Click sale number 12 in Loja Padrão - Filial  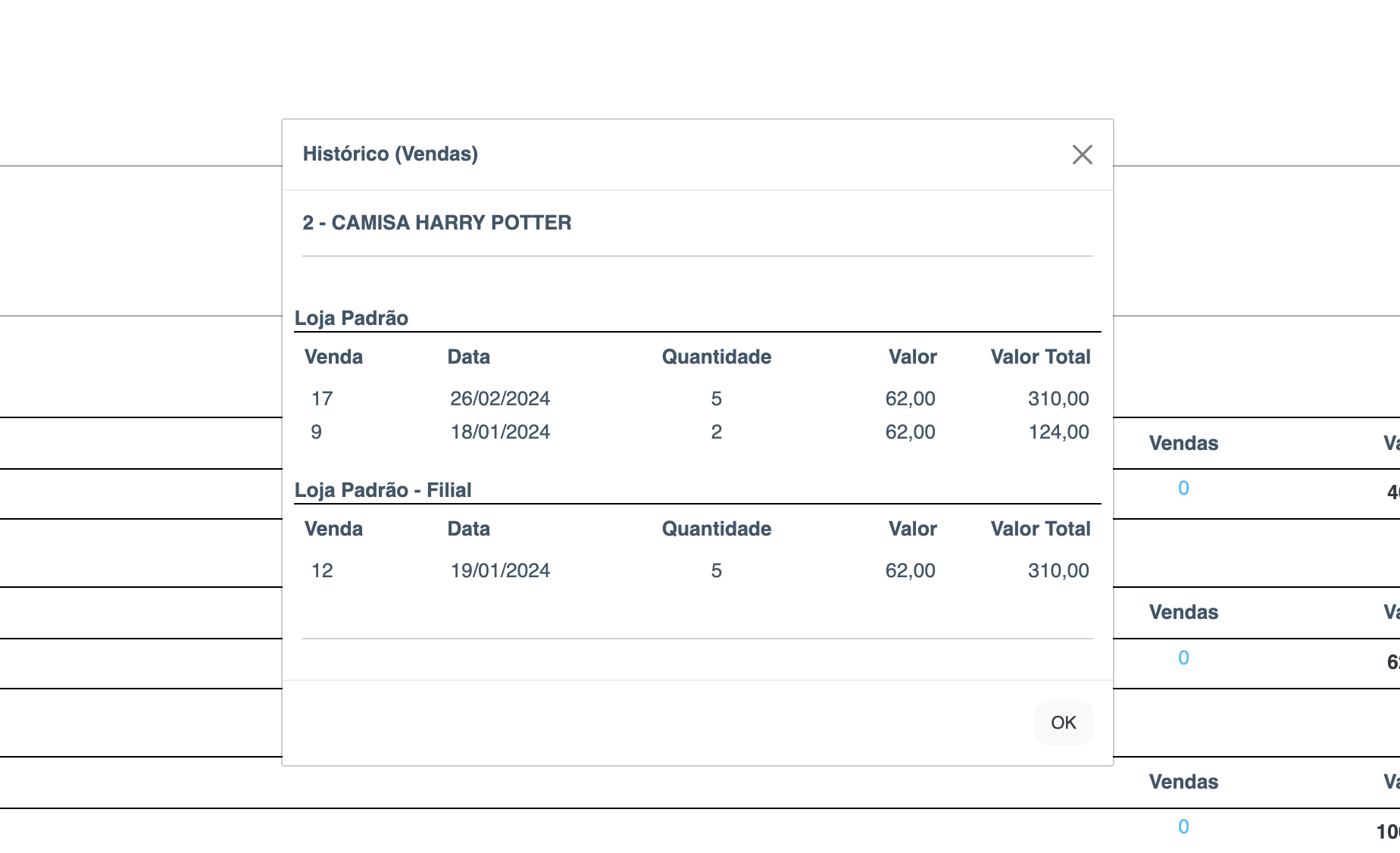pos(322,570)
